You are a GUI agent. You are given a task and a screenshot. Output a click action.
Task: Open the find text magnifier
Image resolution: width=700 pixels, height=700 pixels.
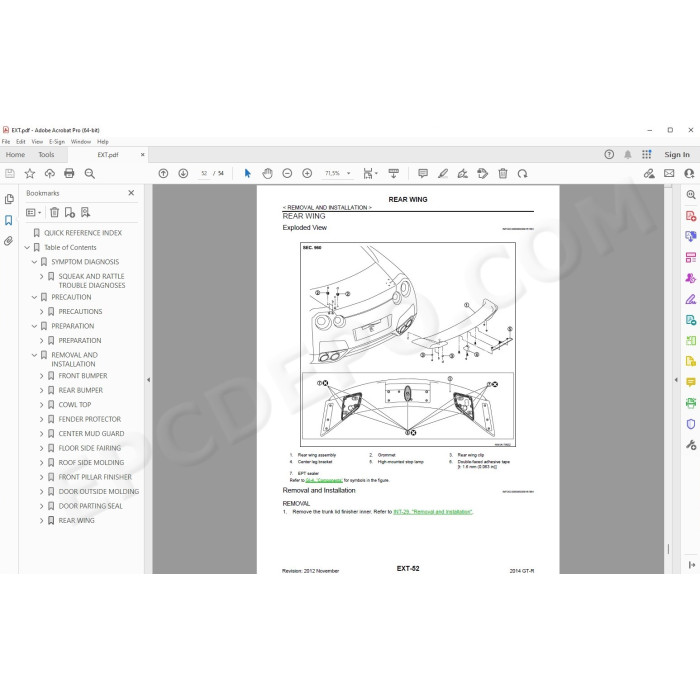[89, 173]
